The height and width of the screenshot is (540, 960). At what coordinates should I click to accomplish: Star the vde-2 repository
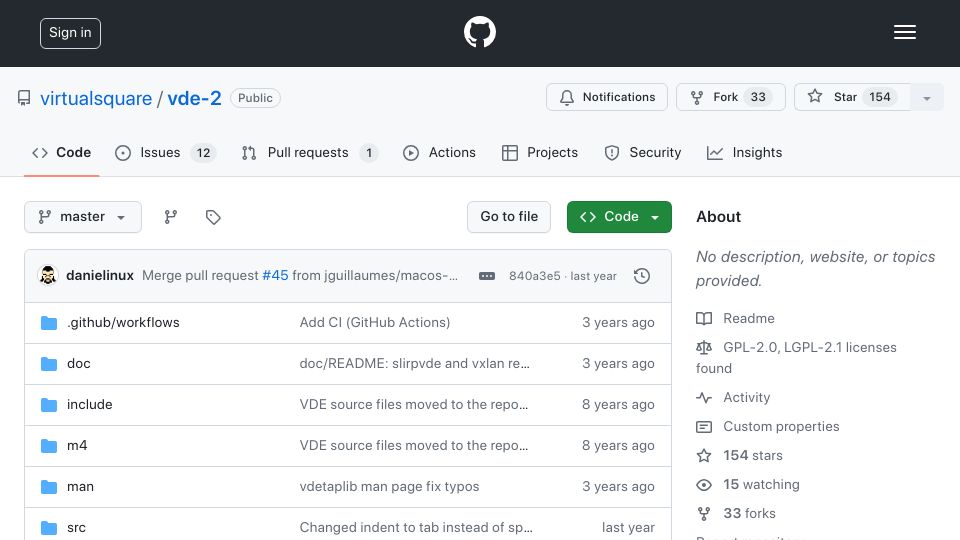(x=852, y=97)
